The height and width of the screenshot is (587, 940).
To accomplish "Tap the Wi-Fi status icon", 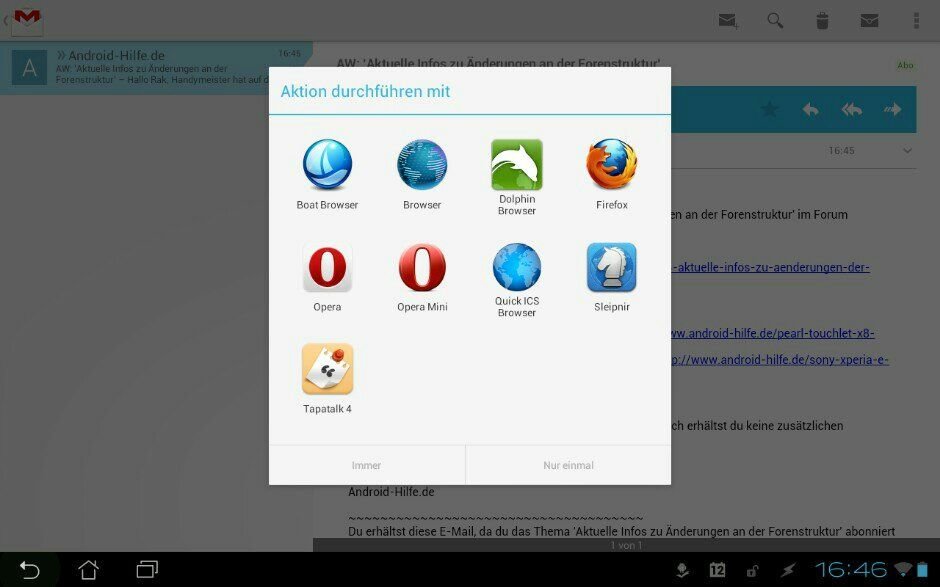I will [x=903, y=569].
